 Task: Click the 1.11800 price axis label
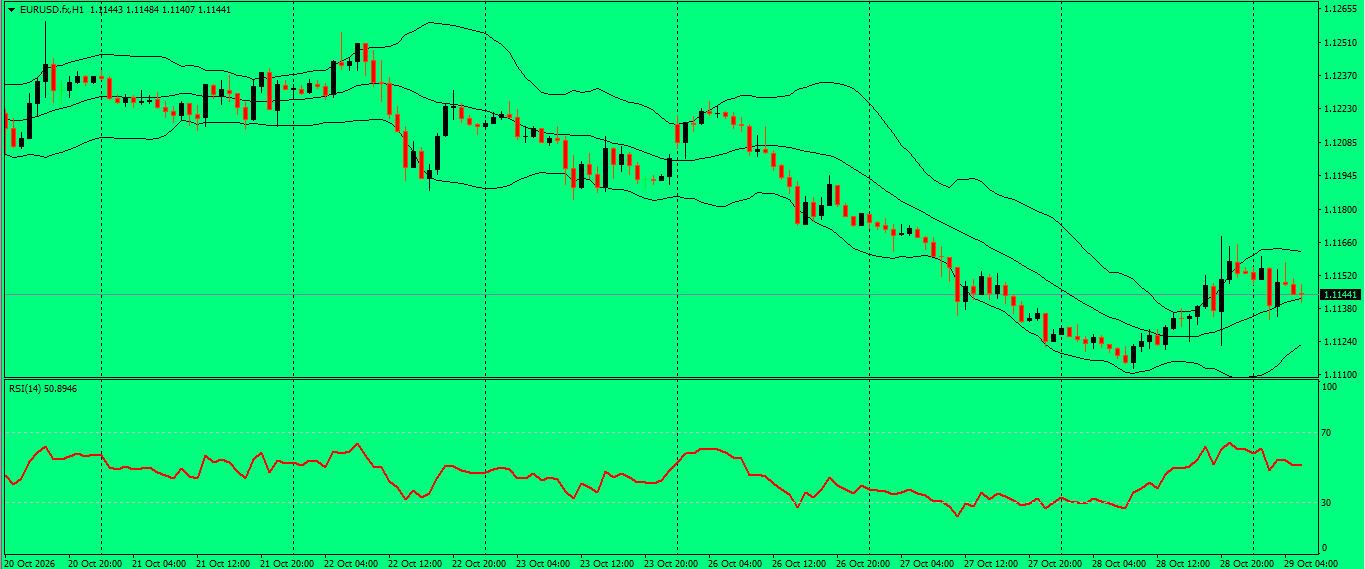coord(1339,210)
